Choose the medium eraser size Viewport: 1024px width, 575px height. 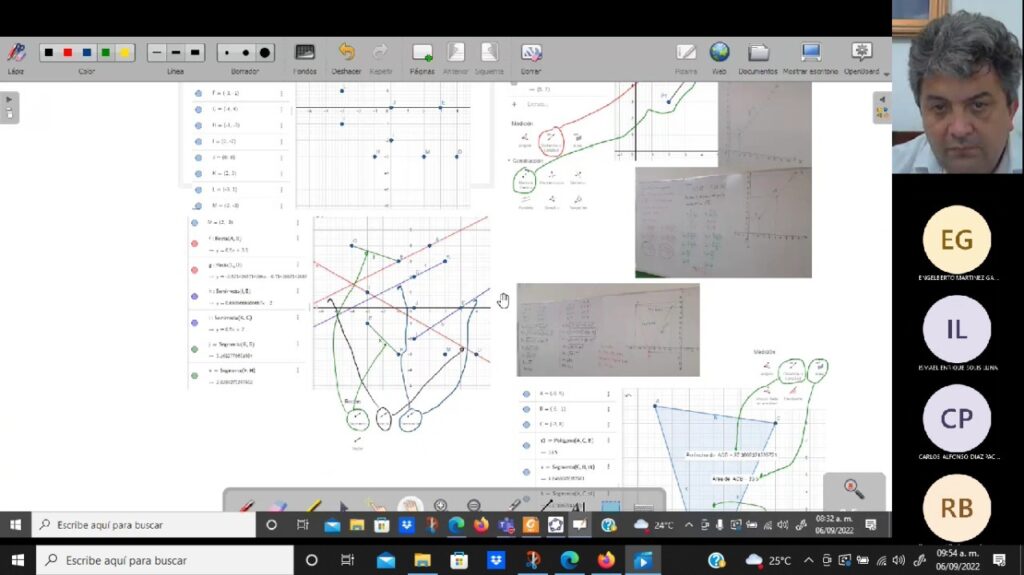pyautogui.click(x=246, y=53)
